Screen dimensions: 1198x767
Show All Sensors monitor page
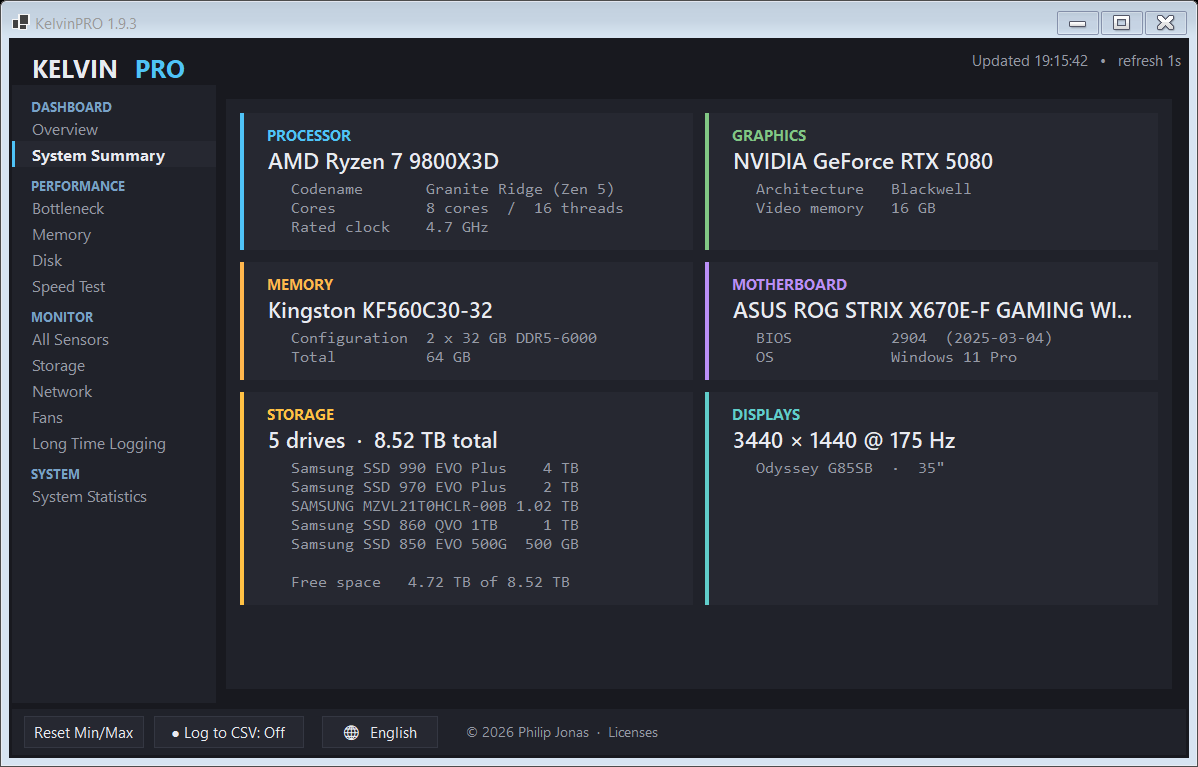pyautogui.click(x=70, y=340)
